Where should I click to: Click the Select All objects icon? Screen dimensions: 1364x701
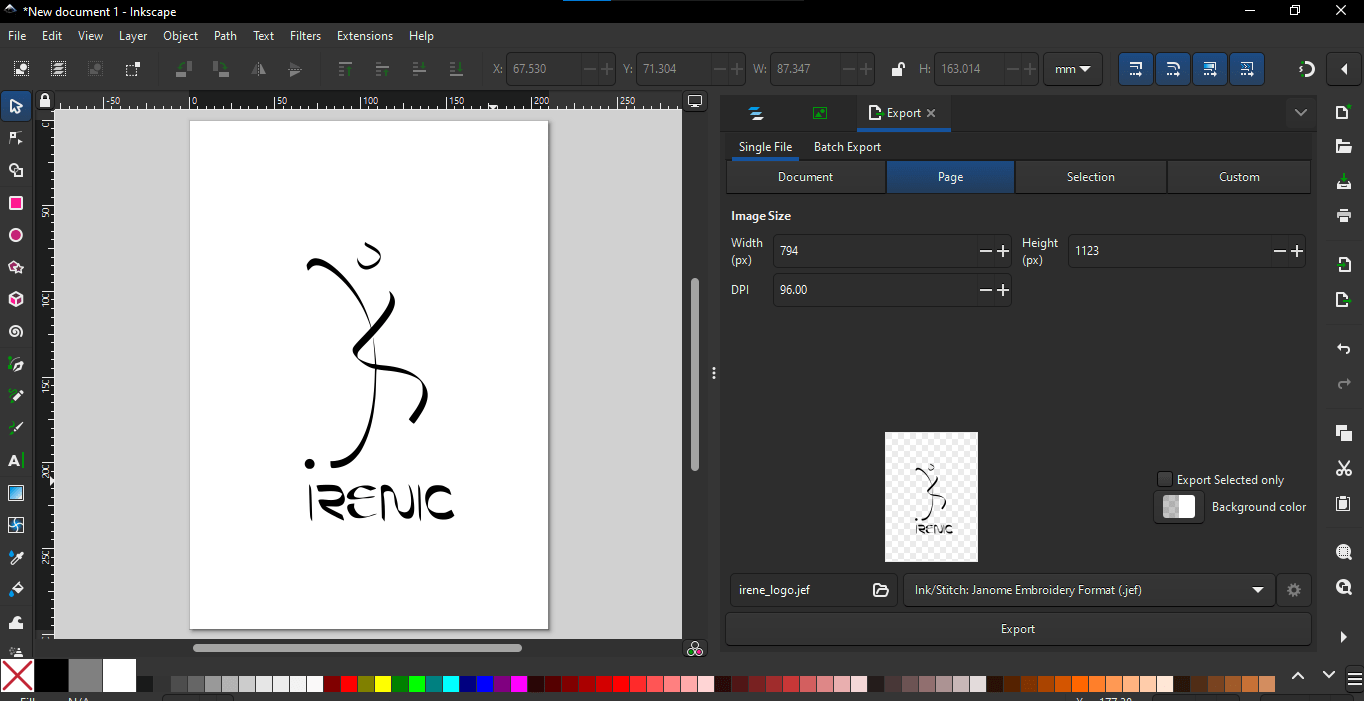(x=22, y=69)
